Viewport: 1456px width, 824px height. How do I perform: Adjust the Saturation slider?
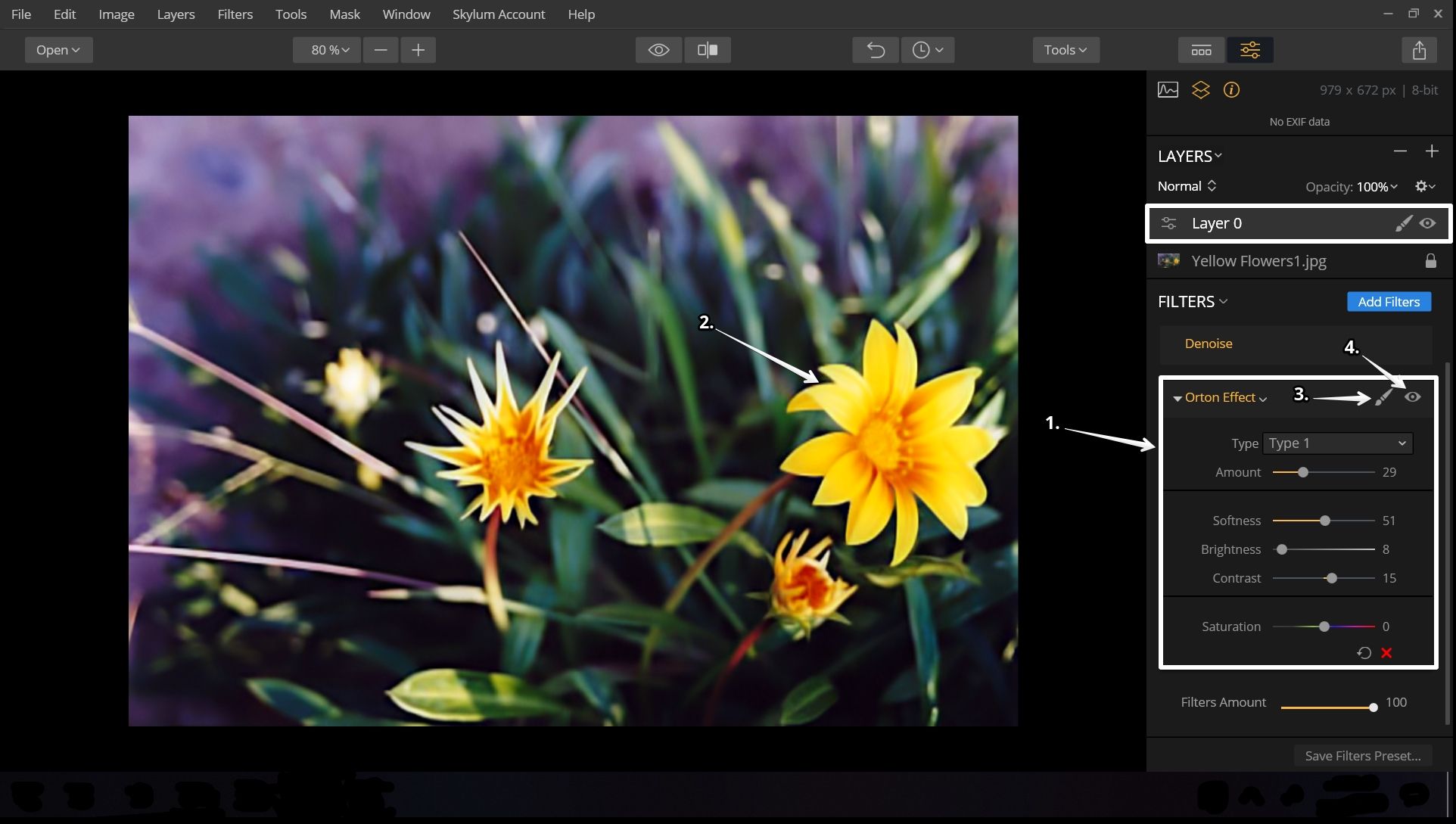pyautogui.click(x=1324, y=627)
